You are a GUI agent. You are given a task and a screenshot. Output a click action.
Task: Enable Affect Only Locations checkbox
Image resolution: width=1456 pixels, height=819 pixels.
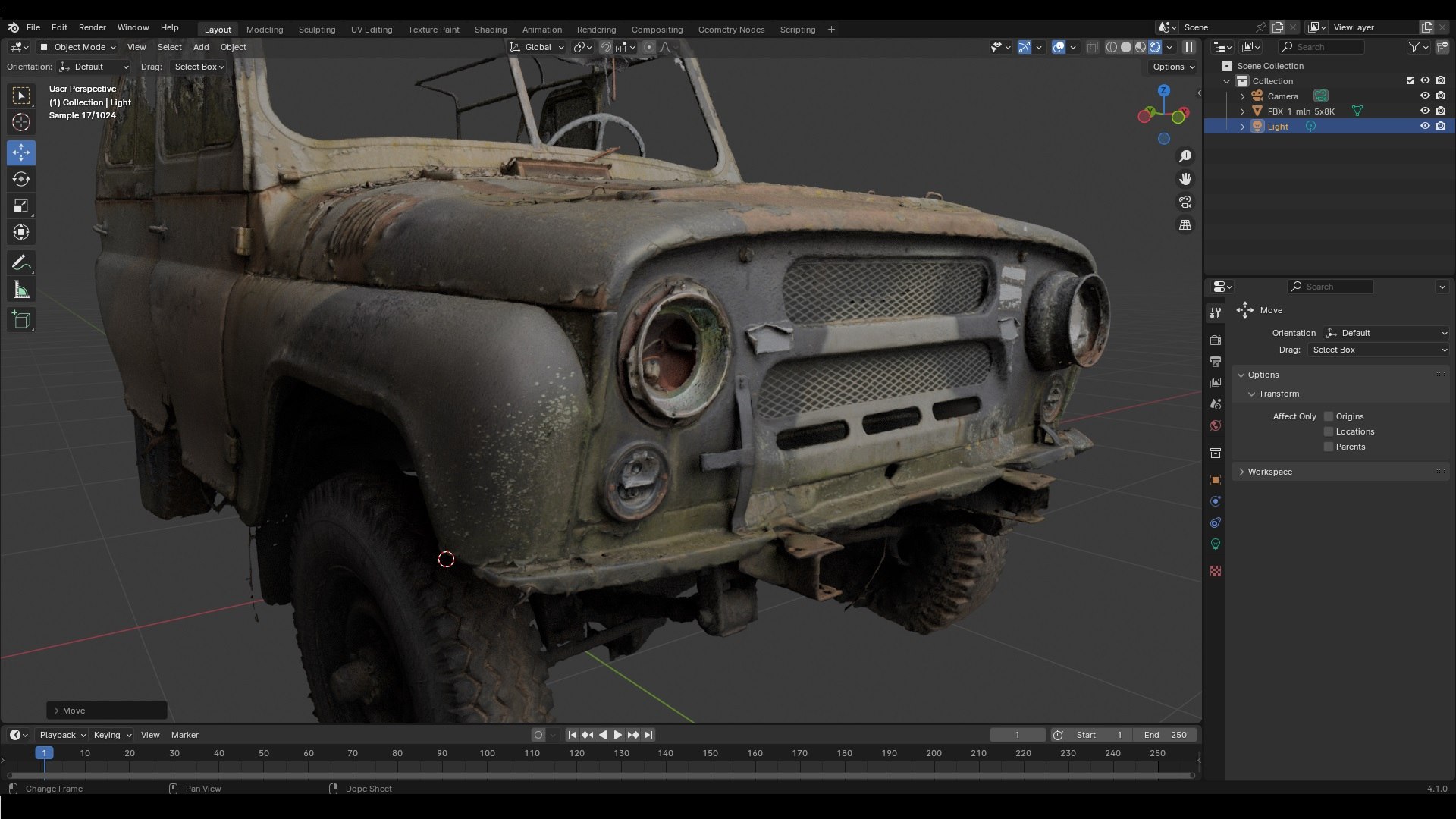point(1329,431)
